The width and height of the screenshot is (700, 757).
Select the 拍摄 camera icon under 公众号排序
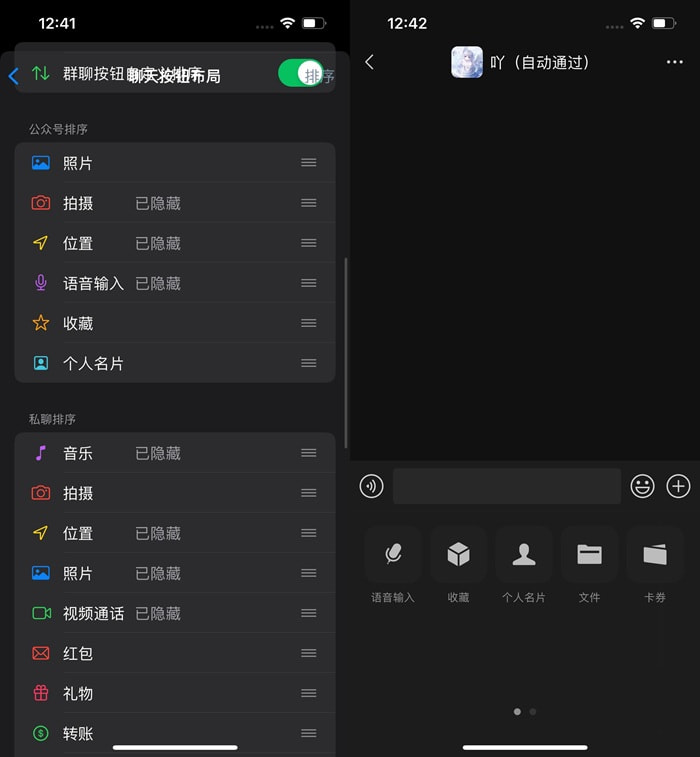coord(41,203)
